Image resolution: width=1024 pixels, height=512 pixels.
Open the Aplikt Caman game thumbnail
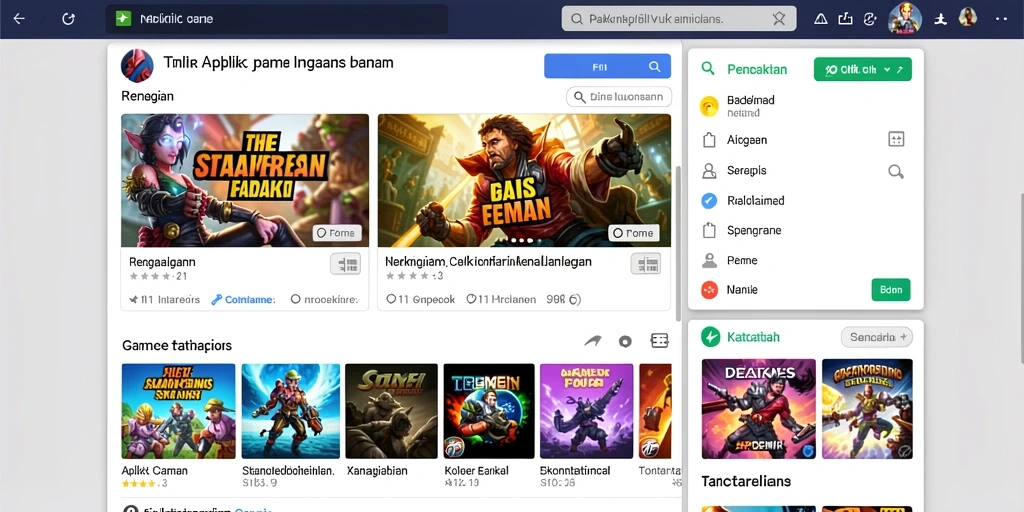178,411
